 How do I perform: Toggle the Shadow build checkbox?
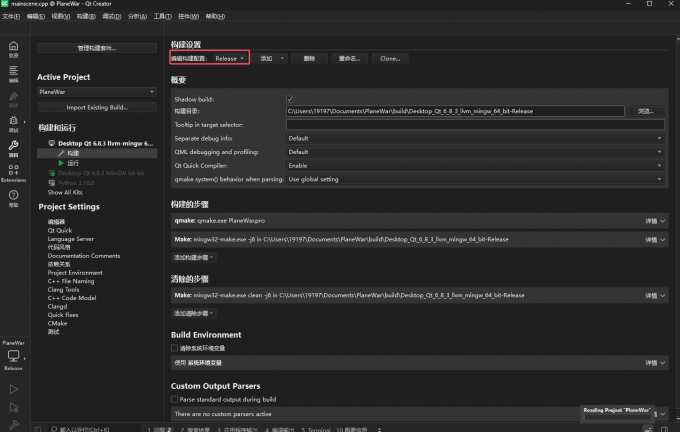[x=290, y=99]
